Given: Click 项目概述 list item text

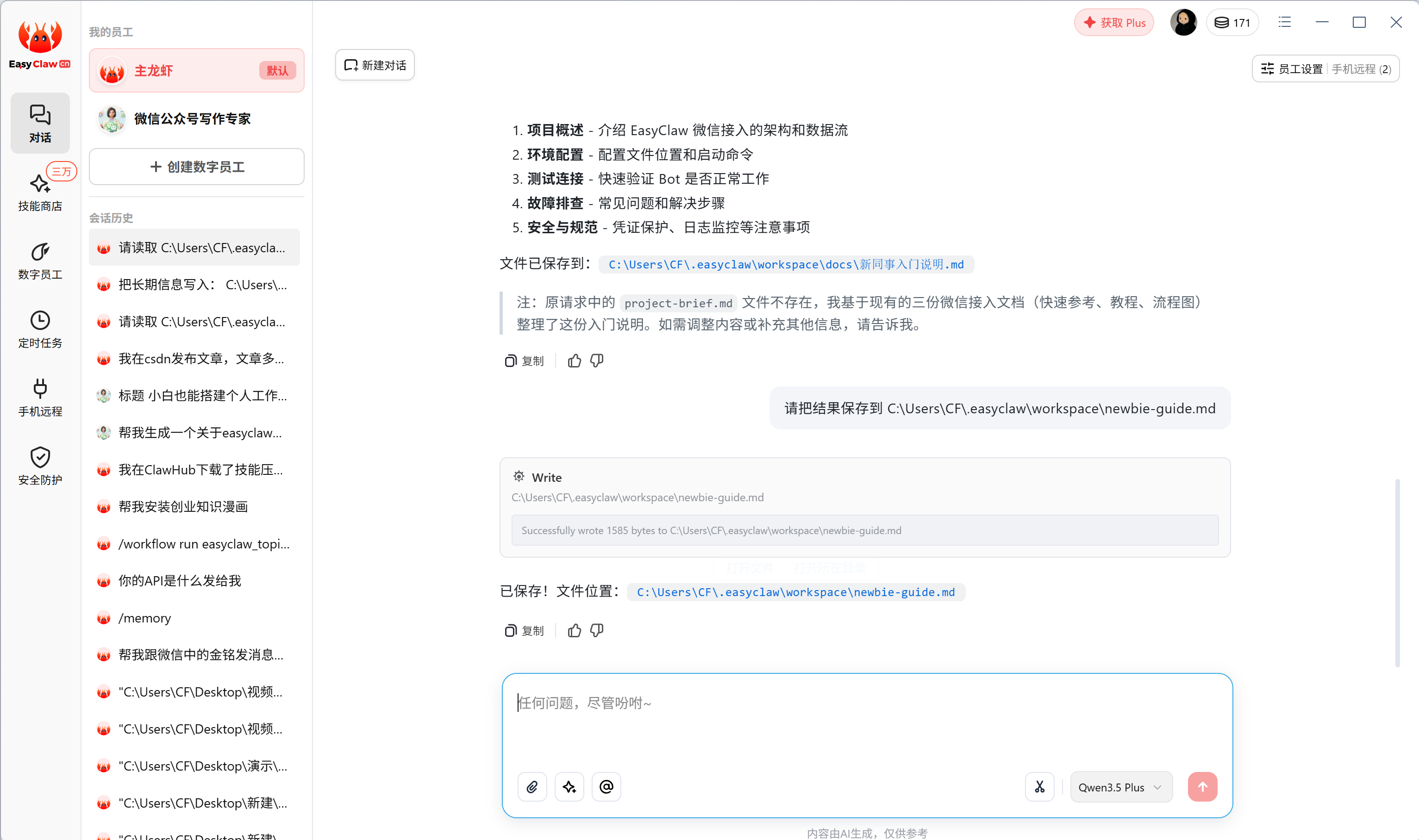Looking at the screenshot, I should coord(555,130).
